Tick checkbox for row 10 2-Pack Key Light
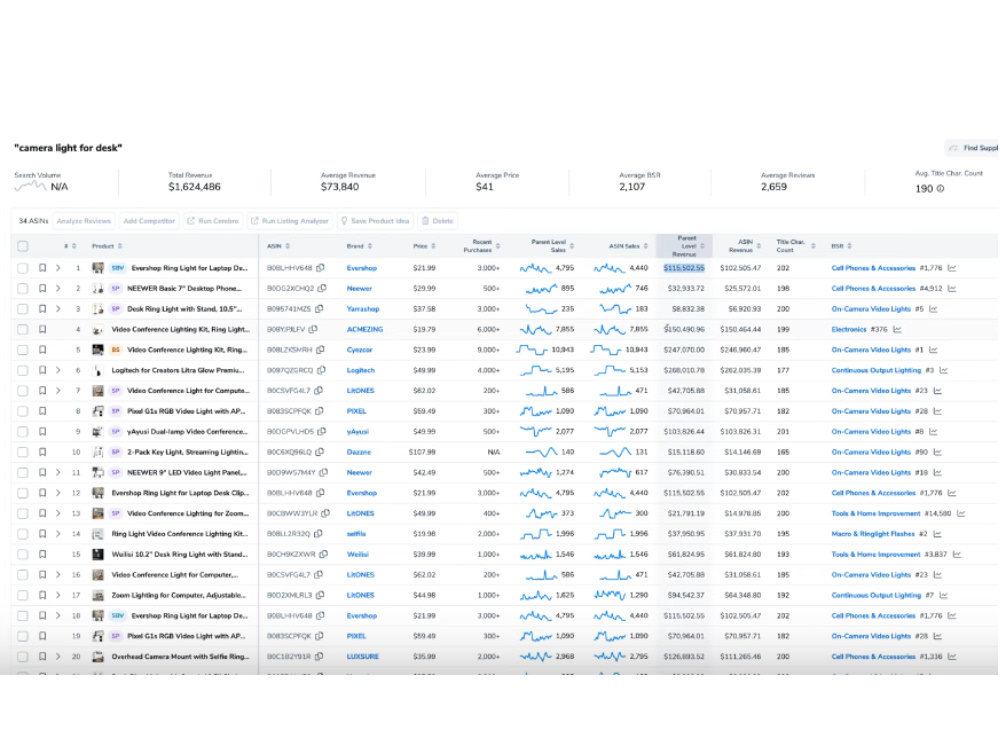 (23, 452)
